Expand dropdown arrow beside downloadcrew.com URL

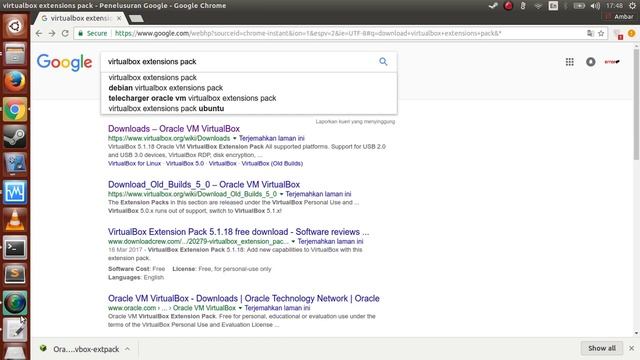click(x=293, y=242)
